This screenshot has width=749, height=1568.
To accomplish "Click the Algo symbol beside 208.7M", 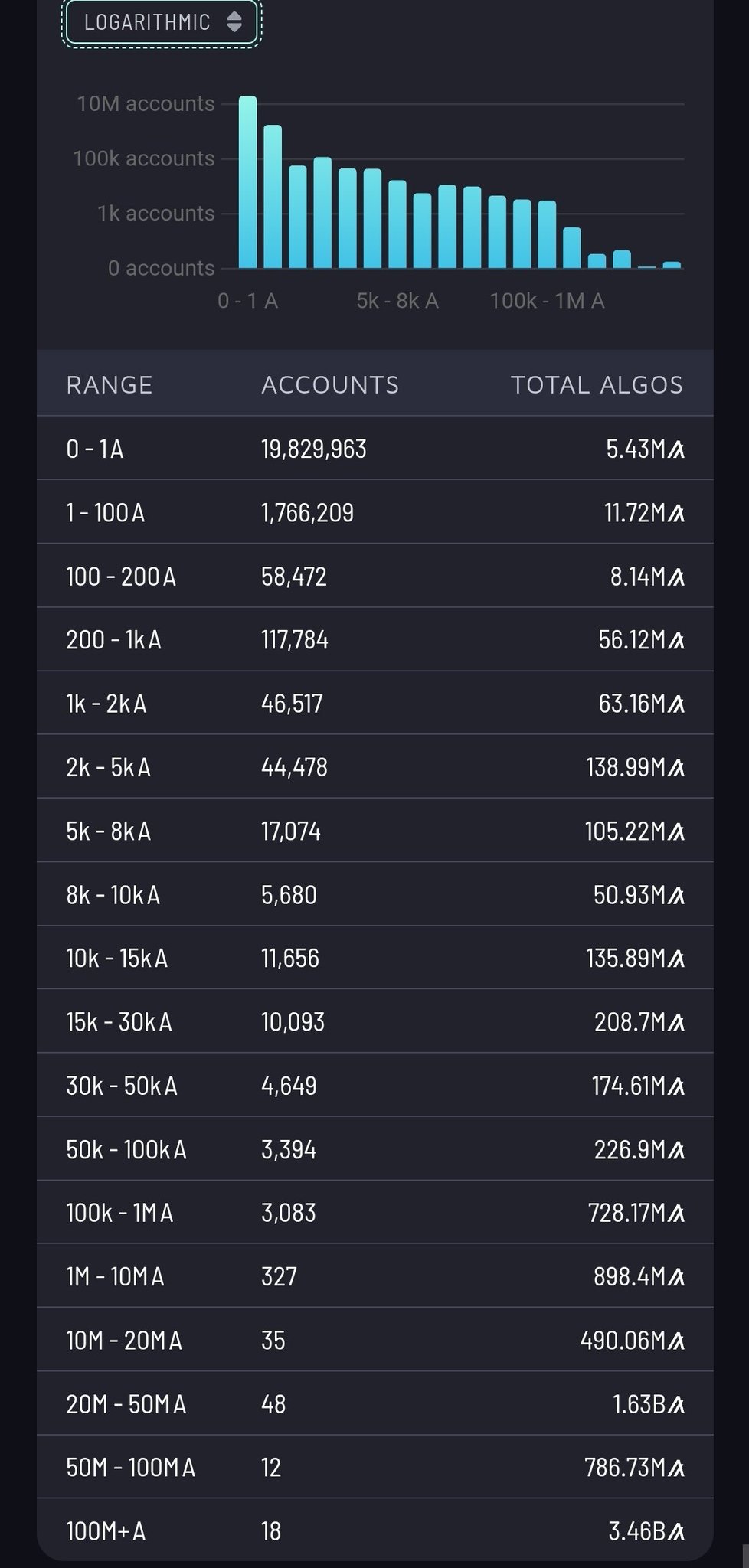I will click(675, 1023).
